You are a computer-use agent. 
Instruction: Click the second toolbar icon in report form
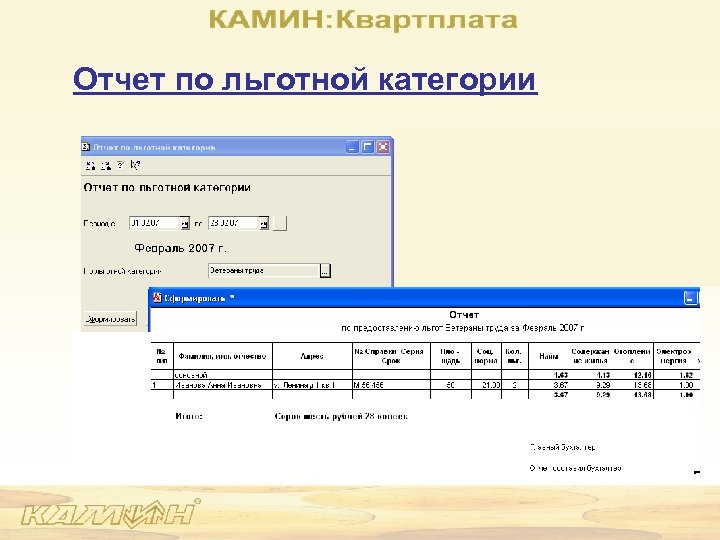pyautogui.click(x=106, y=165)
